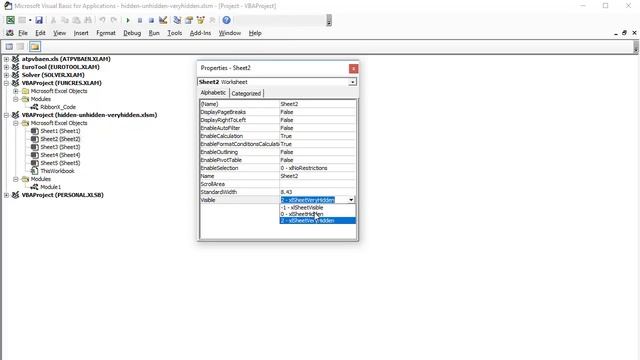Switch to the Categorized tab

click(246, 93)
